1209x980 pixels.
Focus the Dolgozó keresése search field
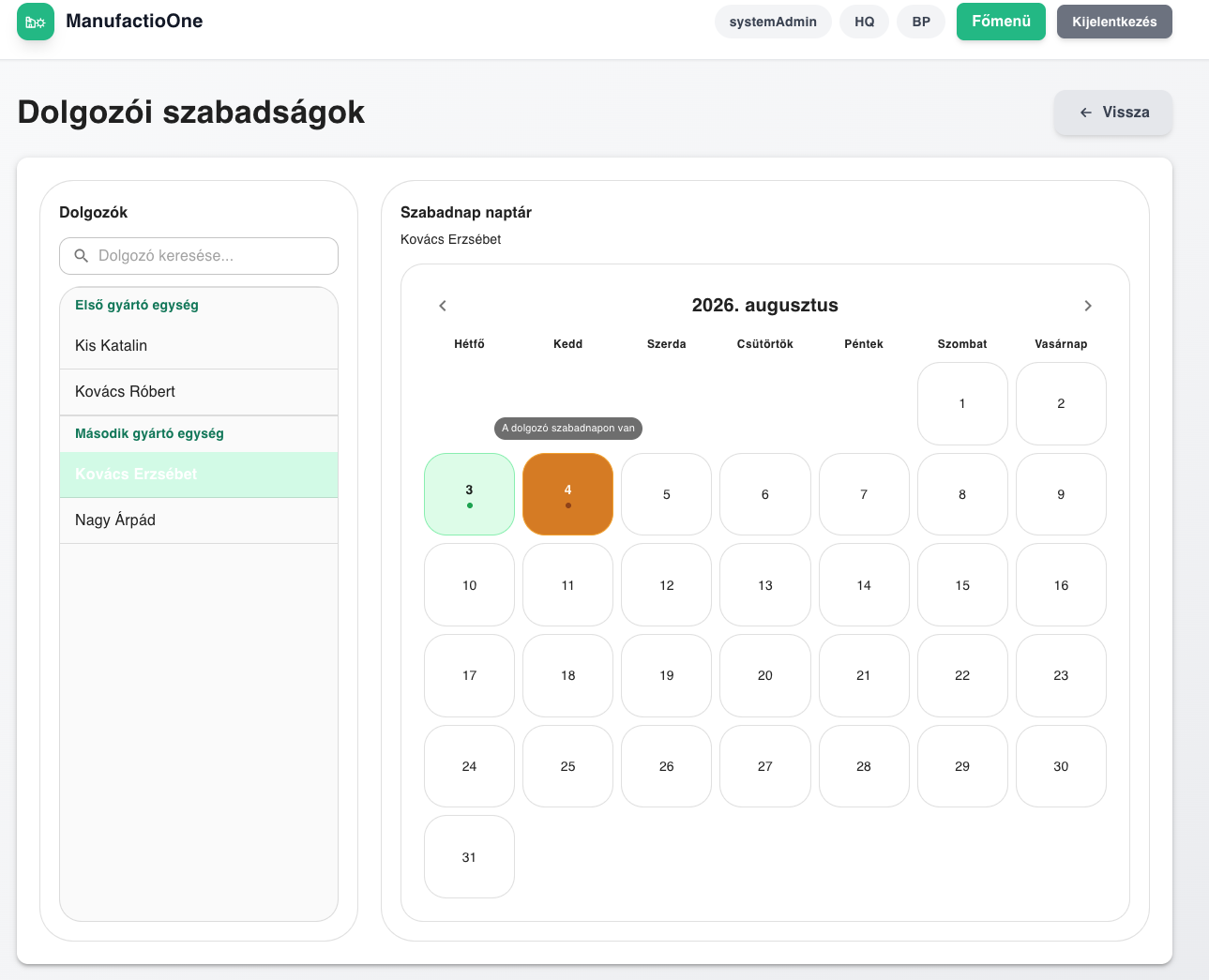pos(199,256)
